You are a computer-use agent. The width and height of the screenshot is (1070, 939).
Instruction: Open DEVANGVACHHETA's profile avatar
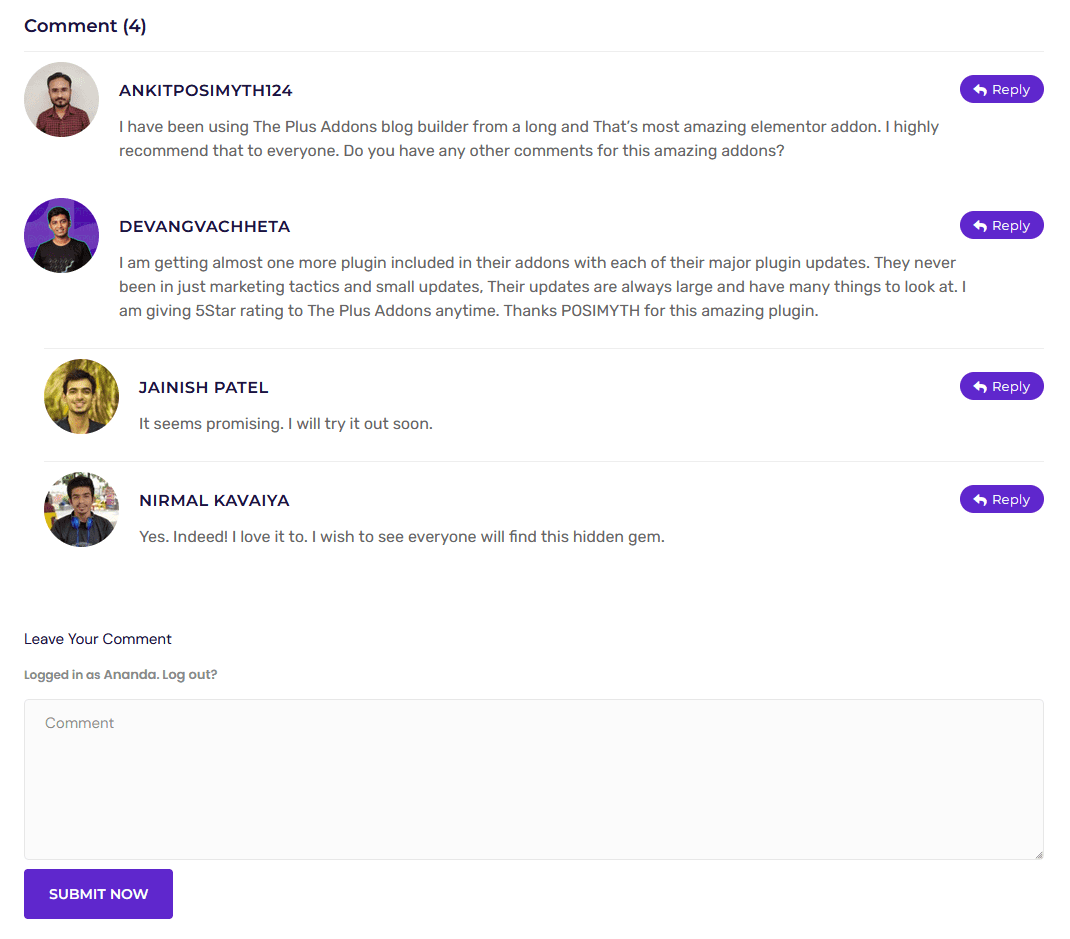point(61,235)
